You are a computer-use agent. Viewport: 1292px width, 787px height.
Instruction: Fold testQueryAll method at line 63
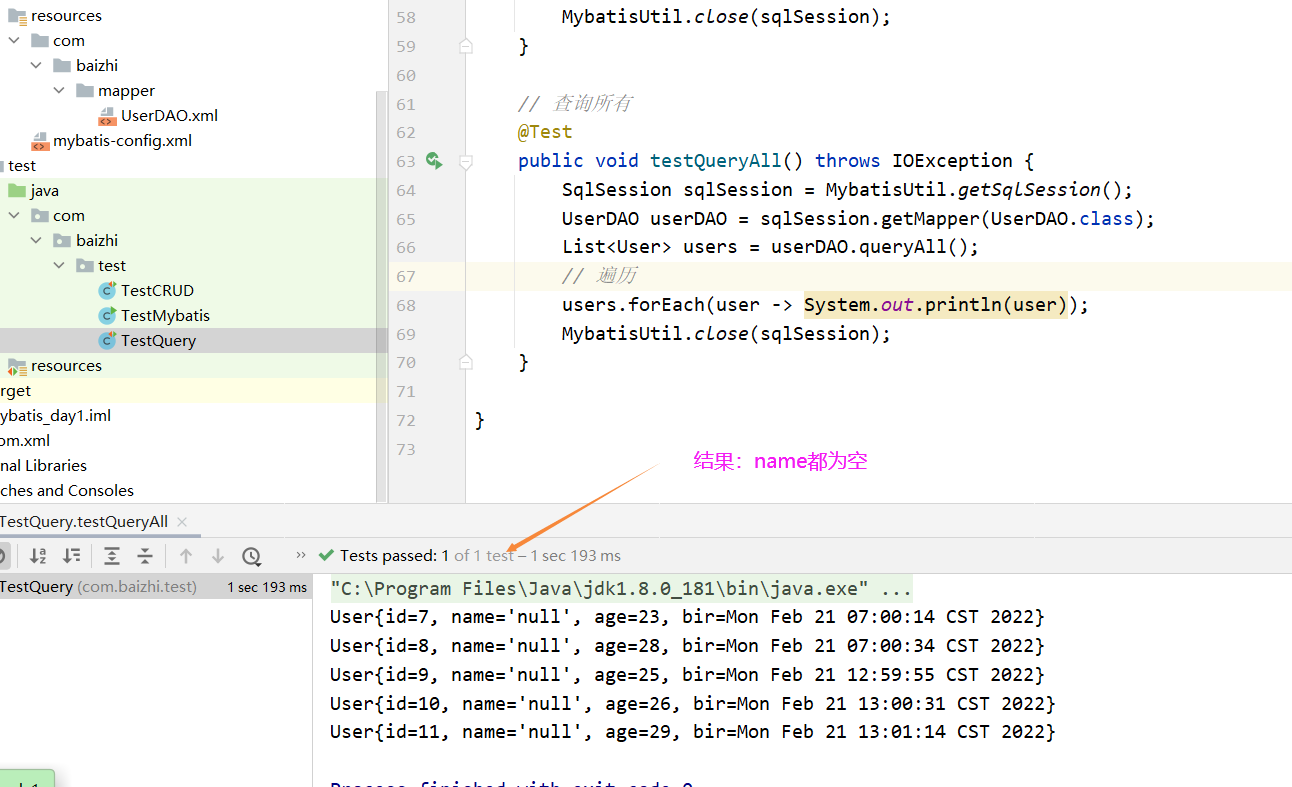coord(466,161)
